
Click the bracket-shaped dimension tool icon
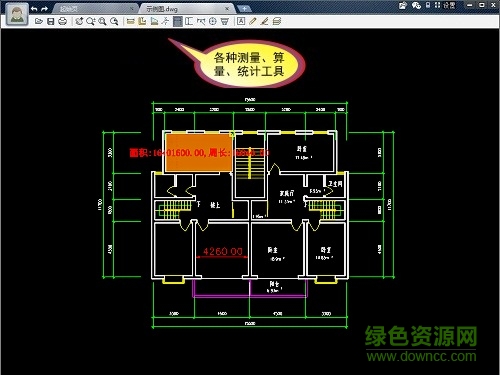(x=189, y=22)
